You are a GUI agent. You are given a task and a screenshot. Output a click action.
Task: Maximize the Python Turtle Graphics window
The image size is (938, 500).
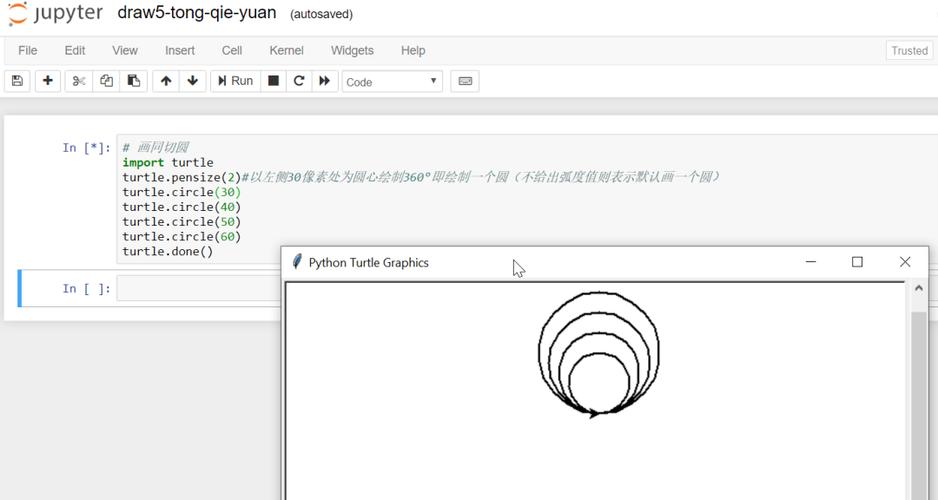(x=857, y=262)
